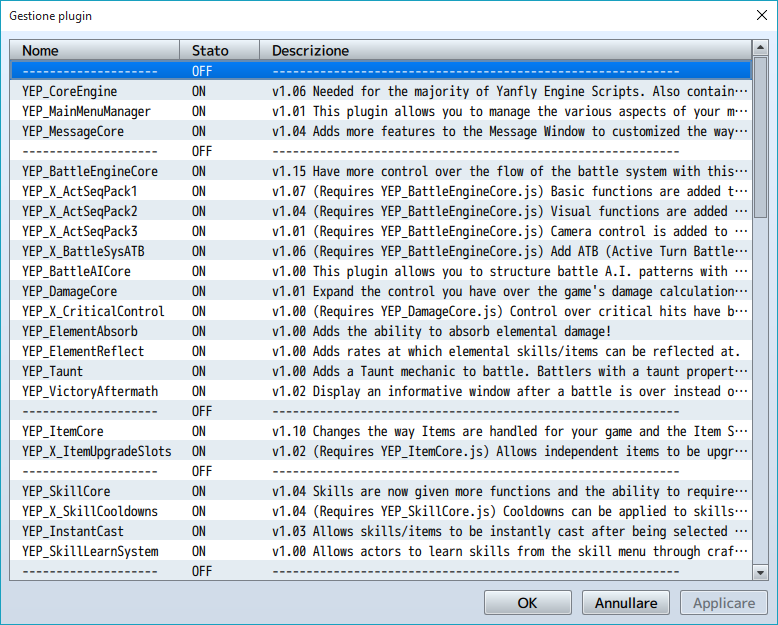Select the YEP_DamageCore plugin row
The width and height of the screenshot is (778, 625).
(x=381, y=291)
